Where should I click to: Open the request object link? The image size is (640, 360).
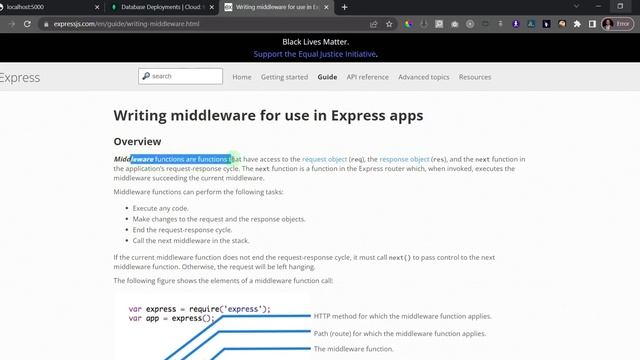pyautogui.click(x=324, y=159)
